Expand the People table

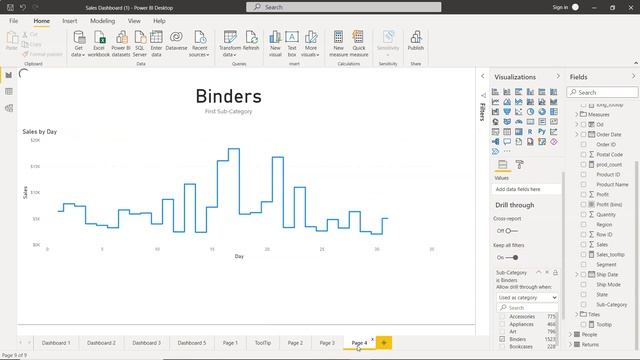pos(571,335)
